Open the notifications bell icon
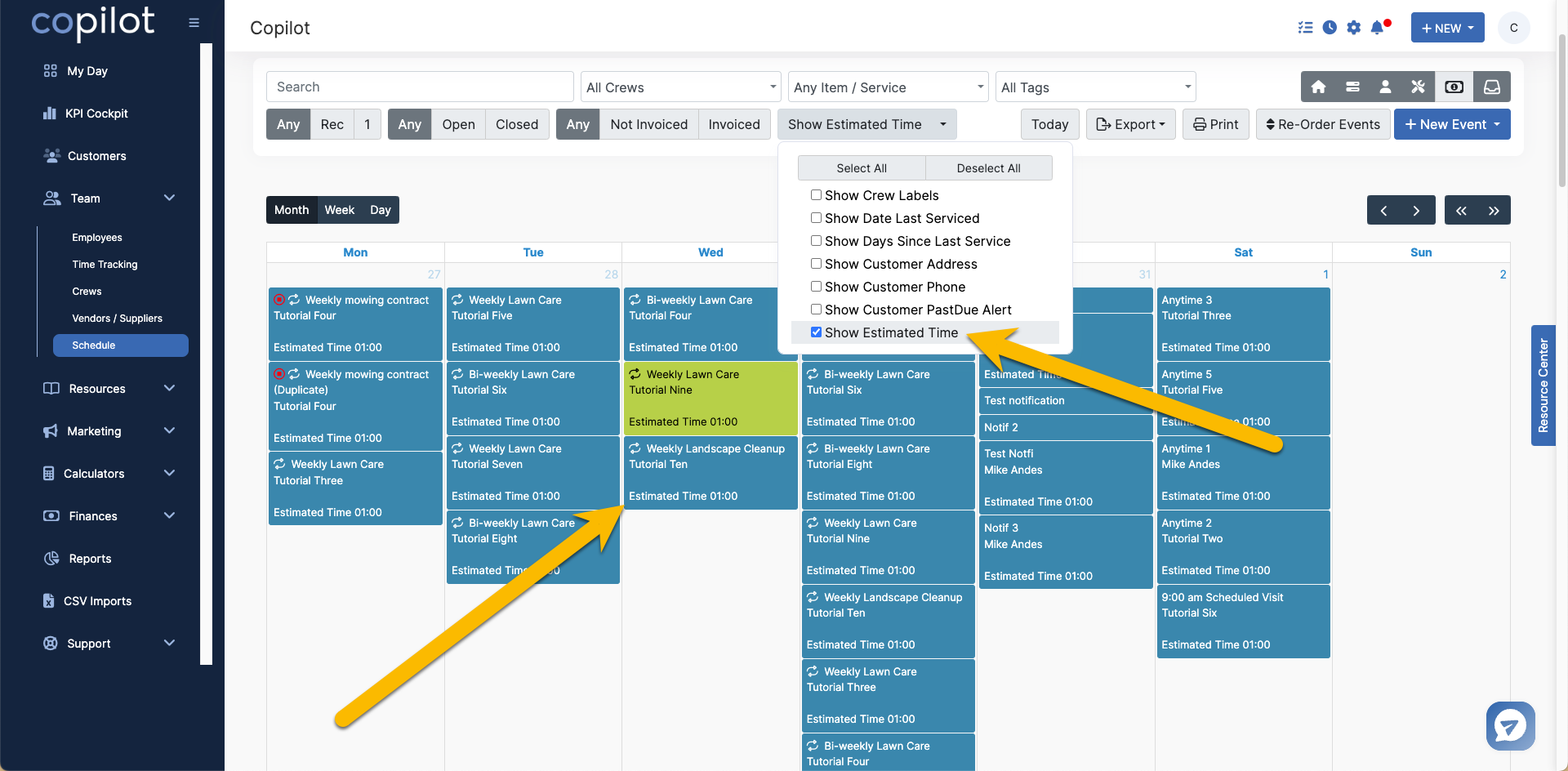The height and width of the screenshot is (771, 1568). [x=1379, y=27]
